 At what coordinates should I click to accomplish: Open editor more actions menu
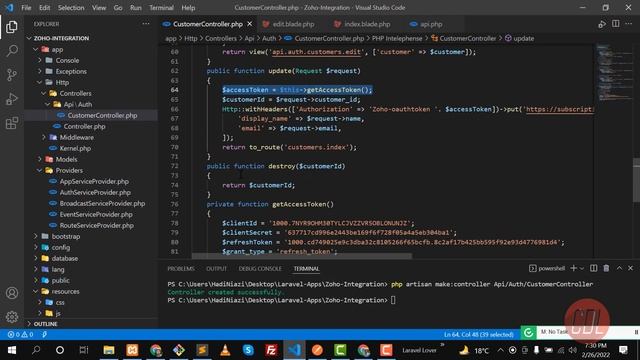point(629,24)
